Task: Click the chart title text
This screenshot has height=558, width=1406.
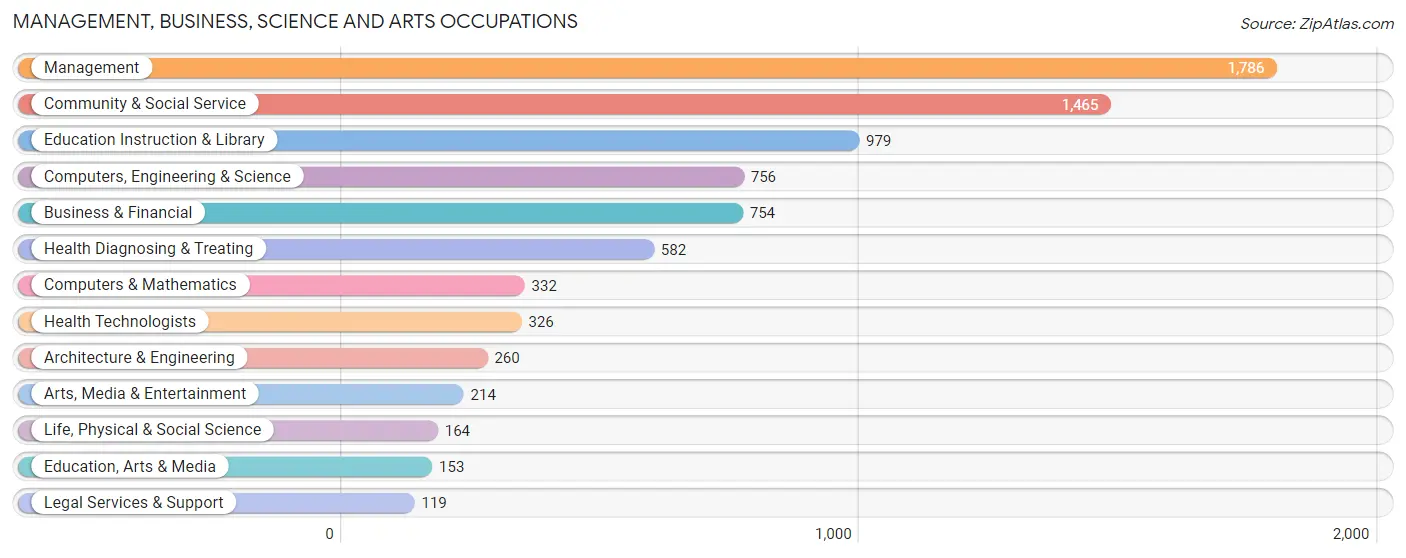Action: point(295,21)
